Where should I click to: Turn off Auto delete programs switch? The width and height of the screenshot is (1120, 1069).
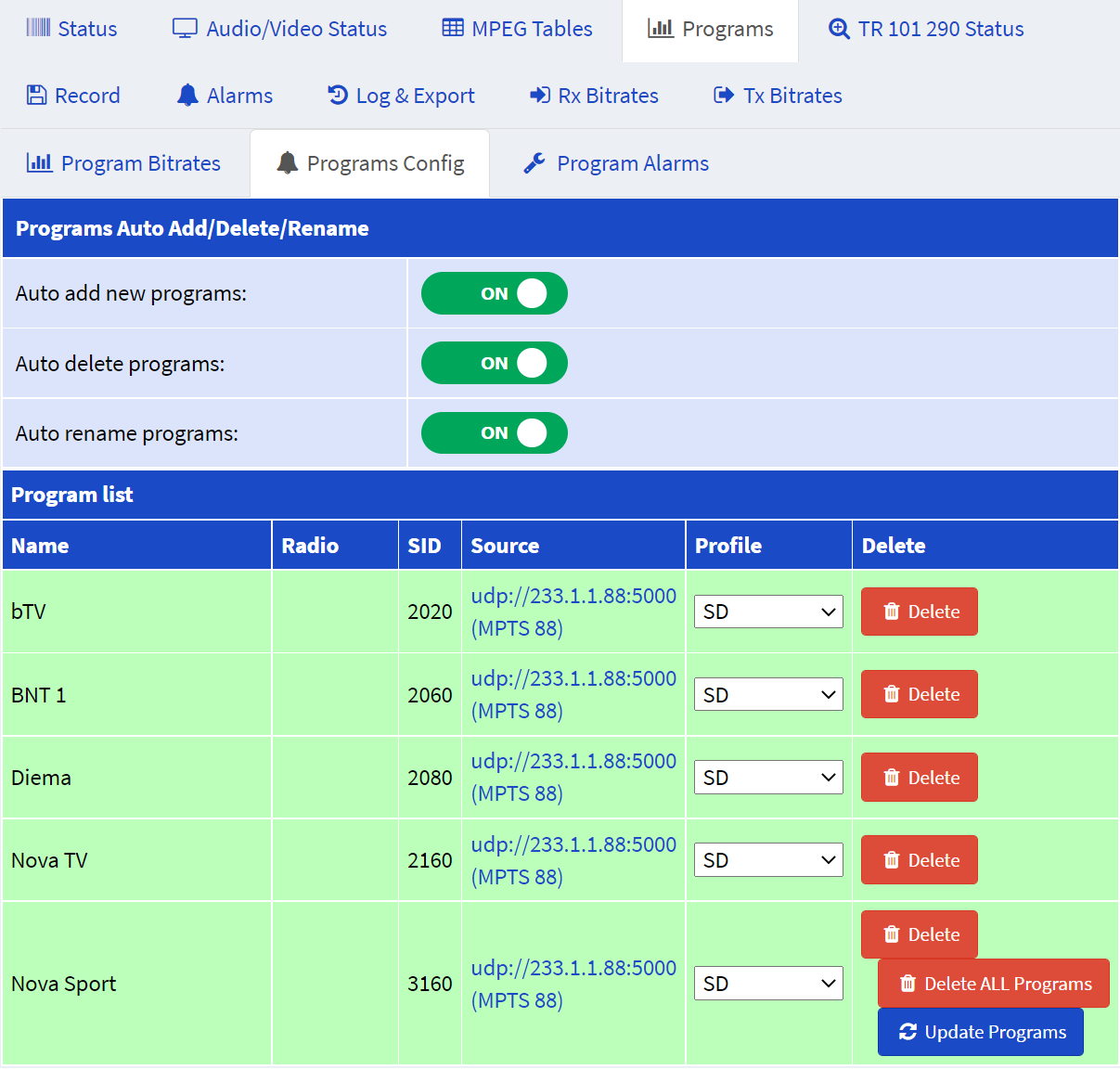click(x=495, y=363)
